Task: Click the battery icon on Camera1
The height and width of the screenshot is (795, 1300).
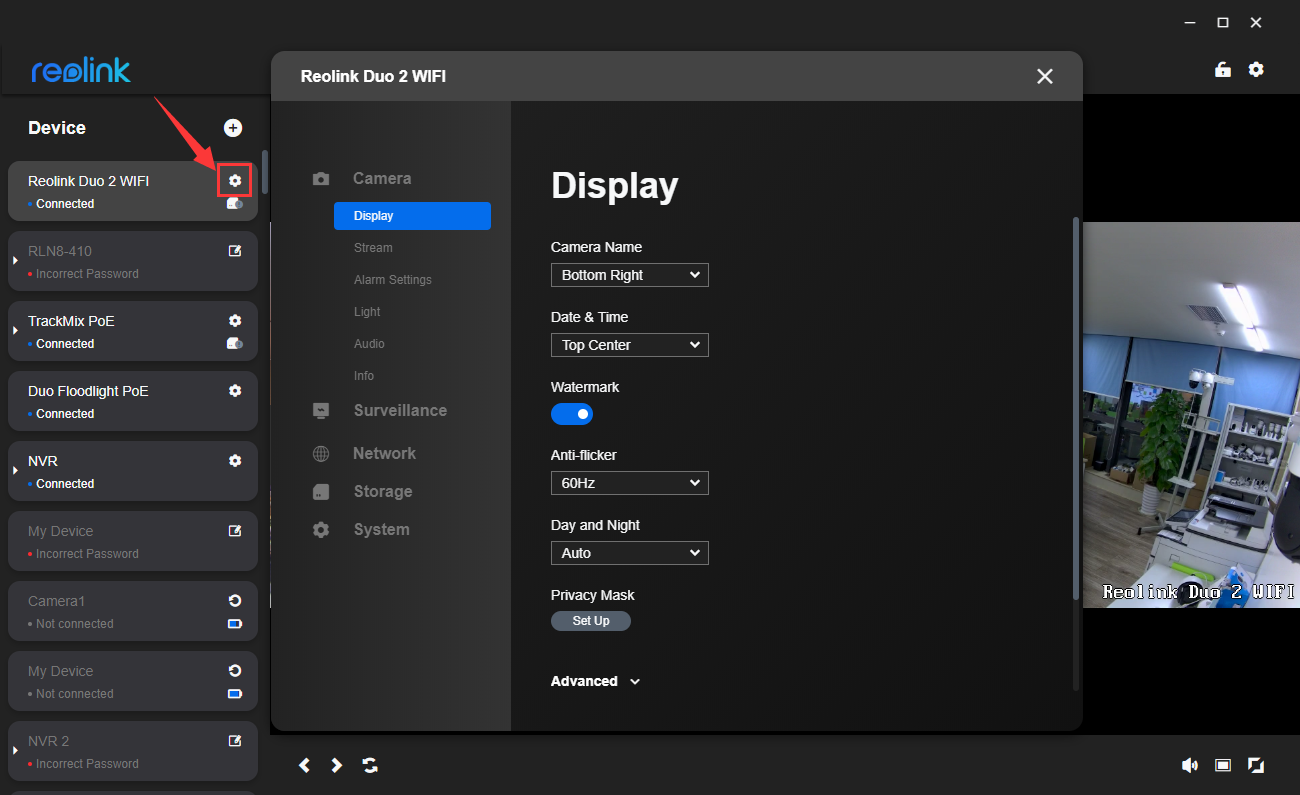Action: coord(235,624)
